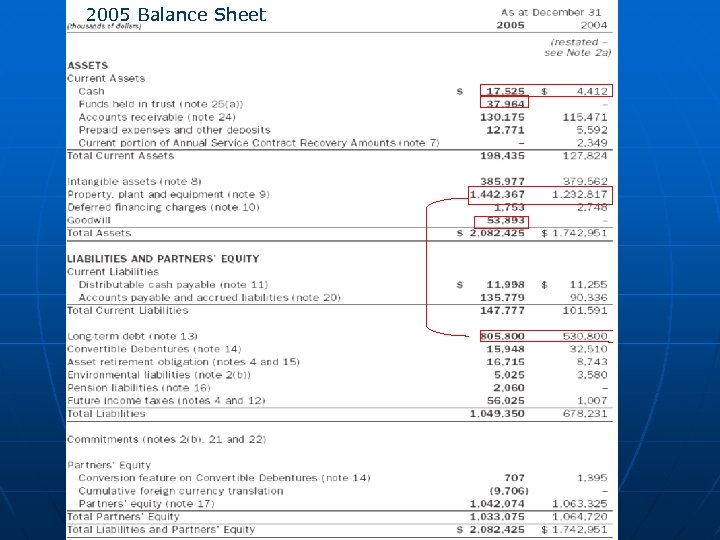Select the '(thousands of dollars)' caption
Screen dimensions: 720x540
(104, 26)
